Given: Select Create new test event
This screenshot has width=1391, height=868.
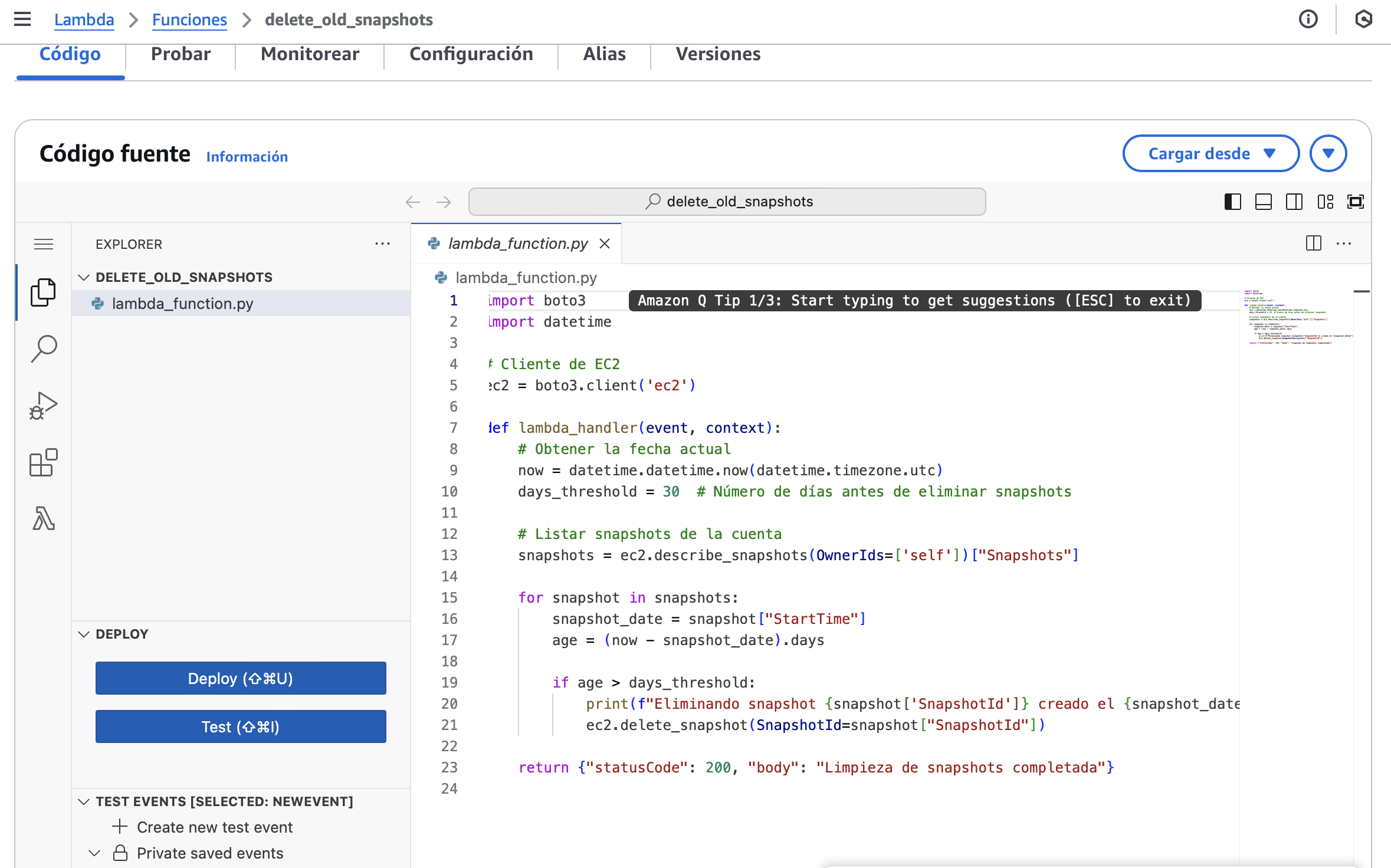Looking at the screenshot, I should click(x=215, y=827).
